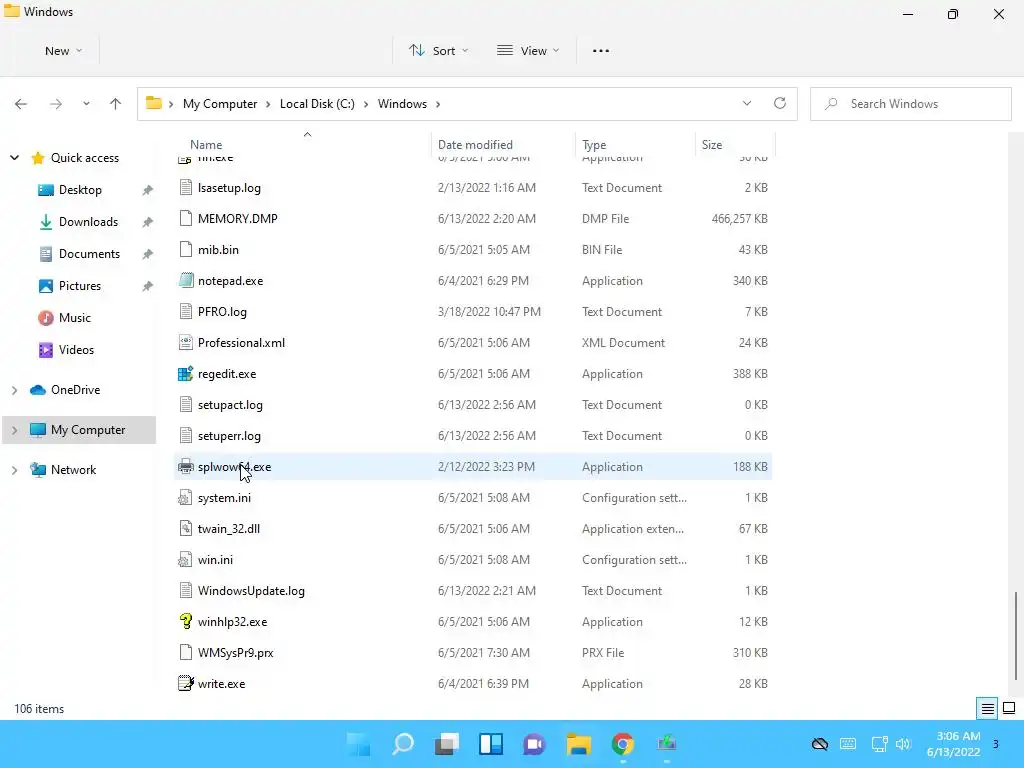Select My Computer in address bar
Screen dimensions: 1024x768
220,104
